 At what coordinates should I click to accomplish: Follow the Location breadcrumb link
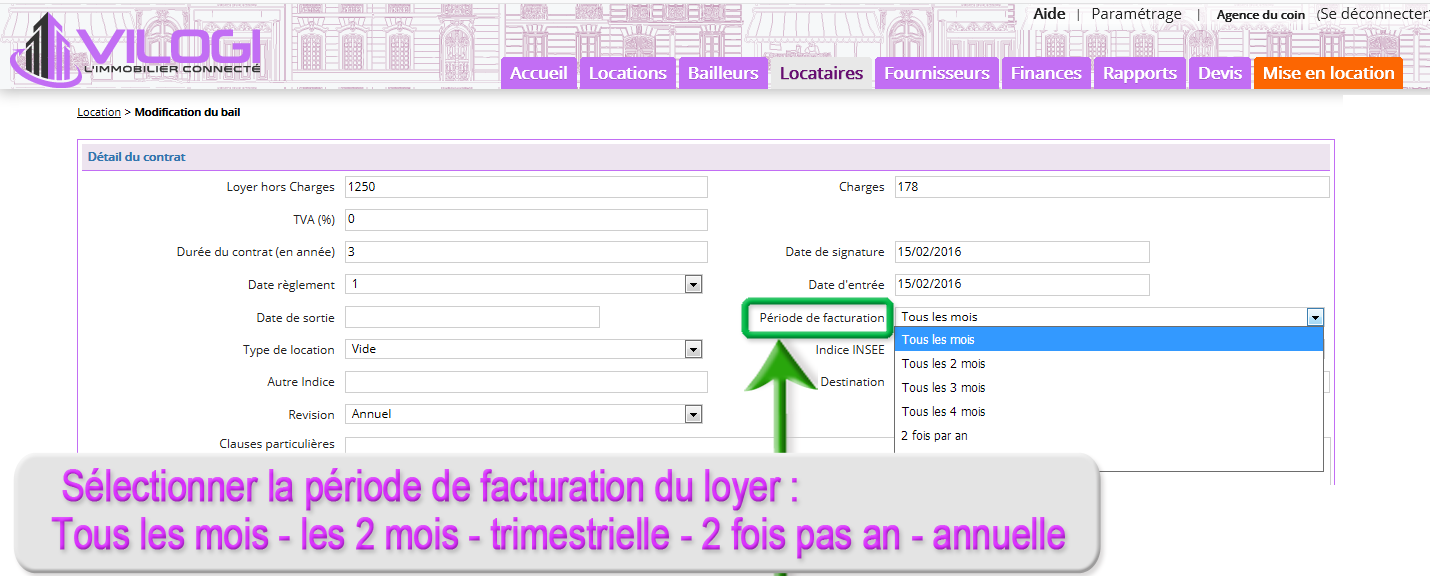[x=98, y=112]
